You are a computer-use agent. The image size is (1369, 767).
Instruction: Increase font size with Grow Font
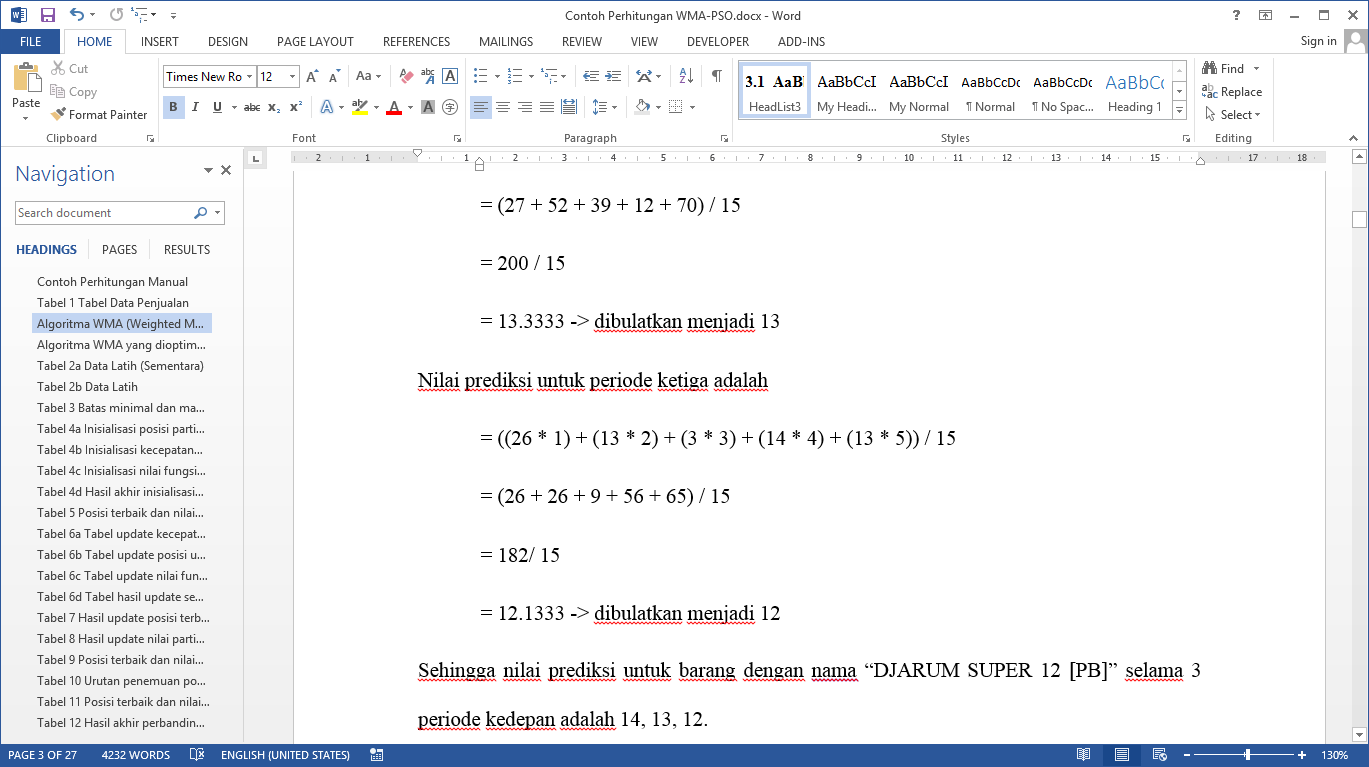[312, 76]
